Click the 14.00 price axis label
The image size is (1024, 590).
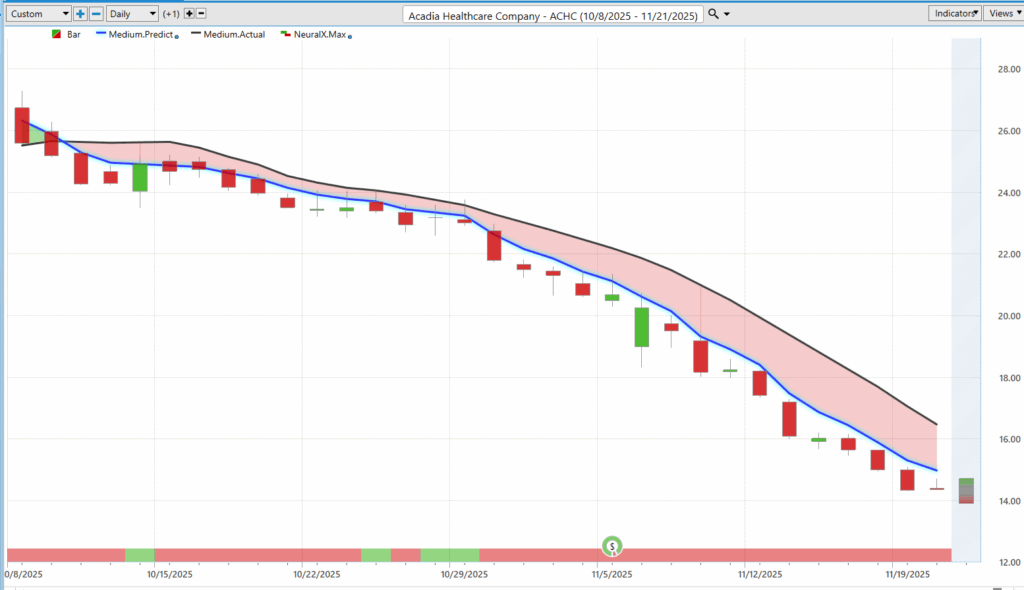coord(1009,501)
